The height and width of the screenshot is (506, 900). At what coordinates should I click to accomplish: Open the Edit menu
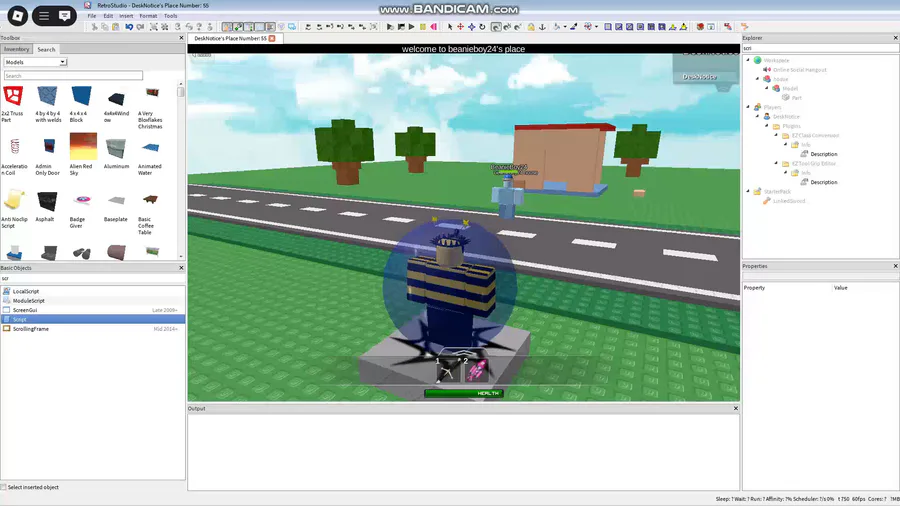108,16
